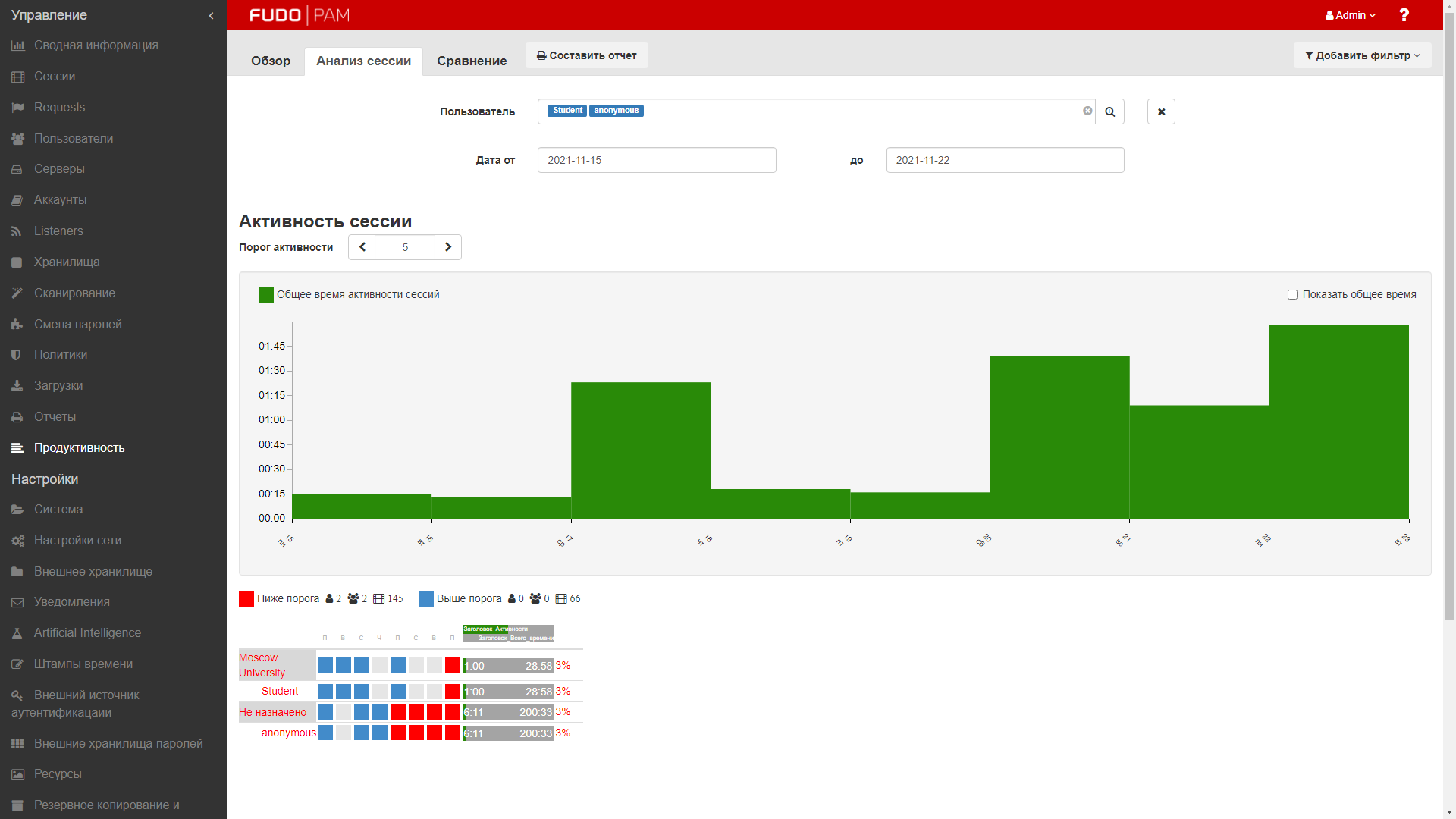Open the Политики sidebar item
The image size is (1456, 819).
tap(61, 355)
